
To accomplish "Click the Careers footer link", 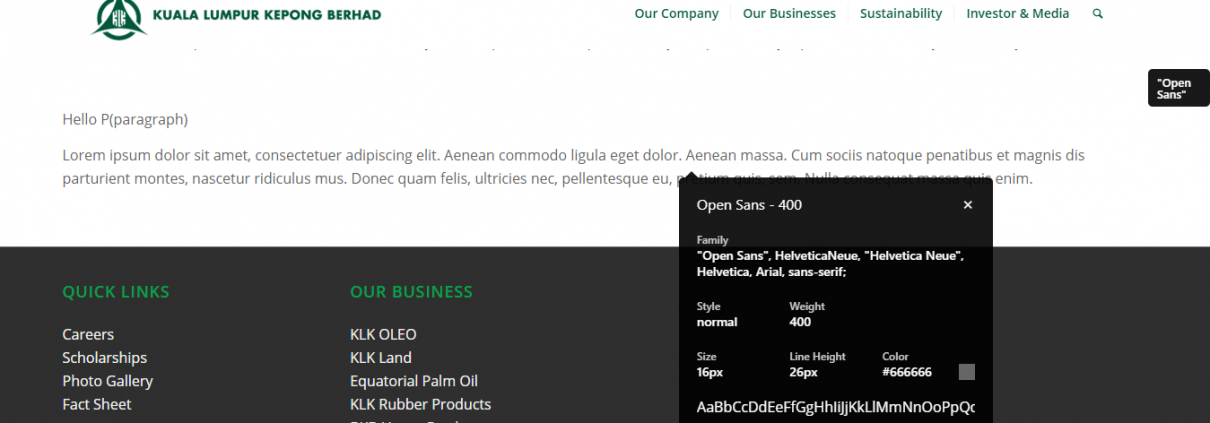I will click(x=88, y=334).
